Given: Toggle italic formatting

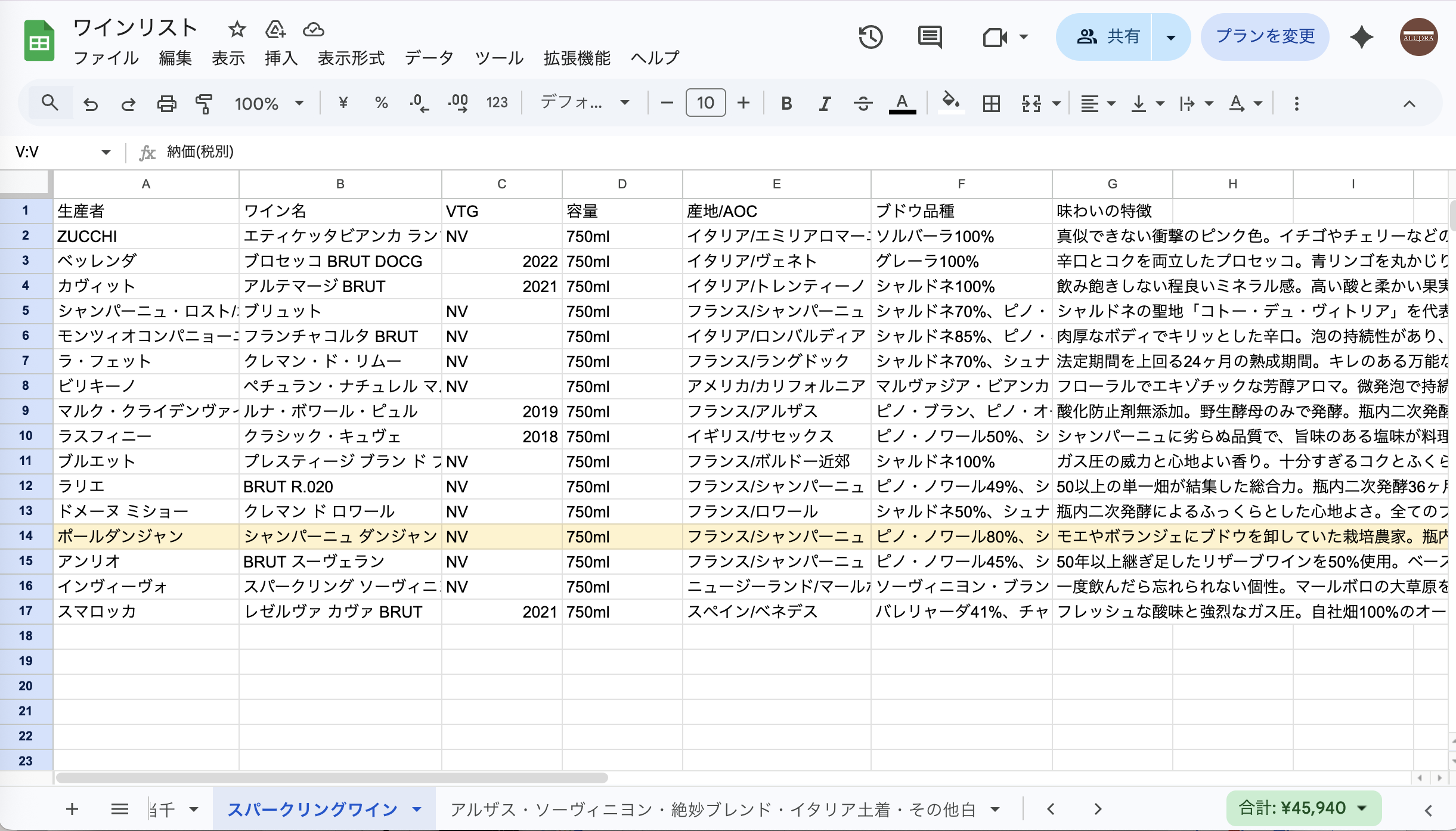Looking at the screenshot, I should coord(825,104).
